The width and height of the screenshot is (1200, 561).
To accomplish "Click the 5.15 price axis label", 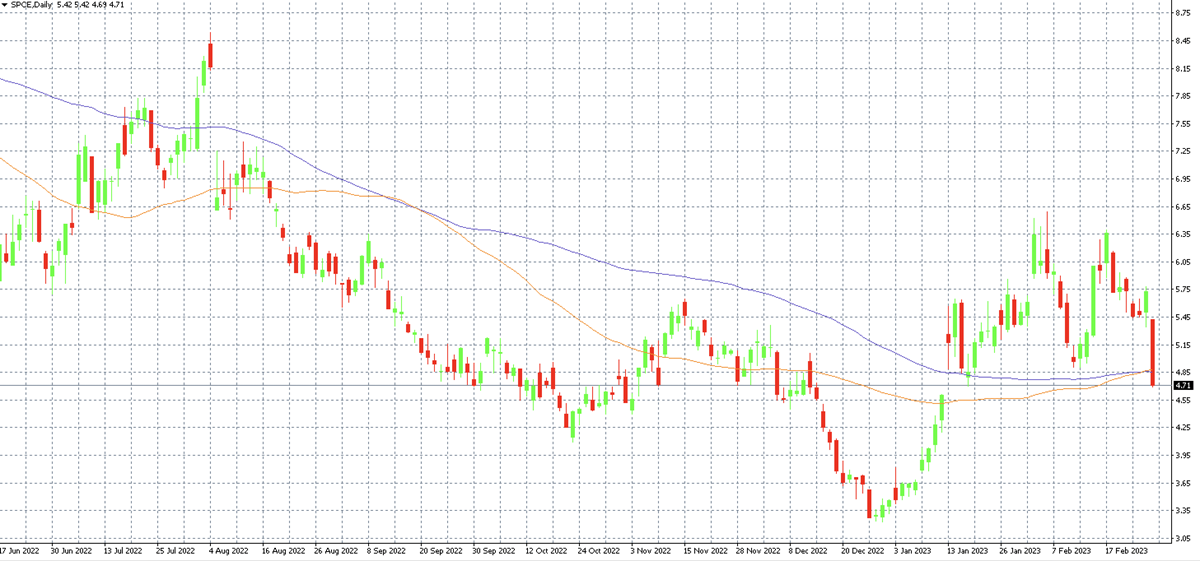I will (x=1183, y=345).
